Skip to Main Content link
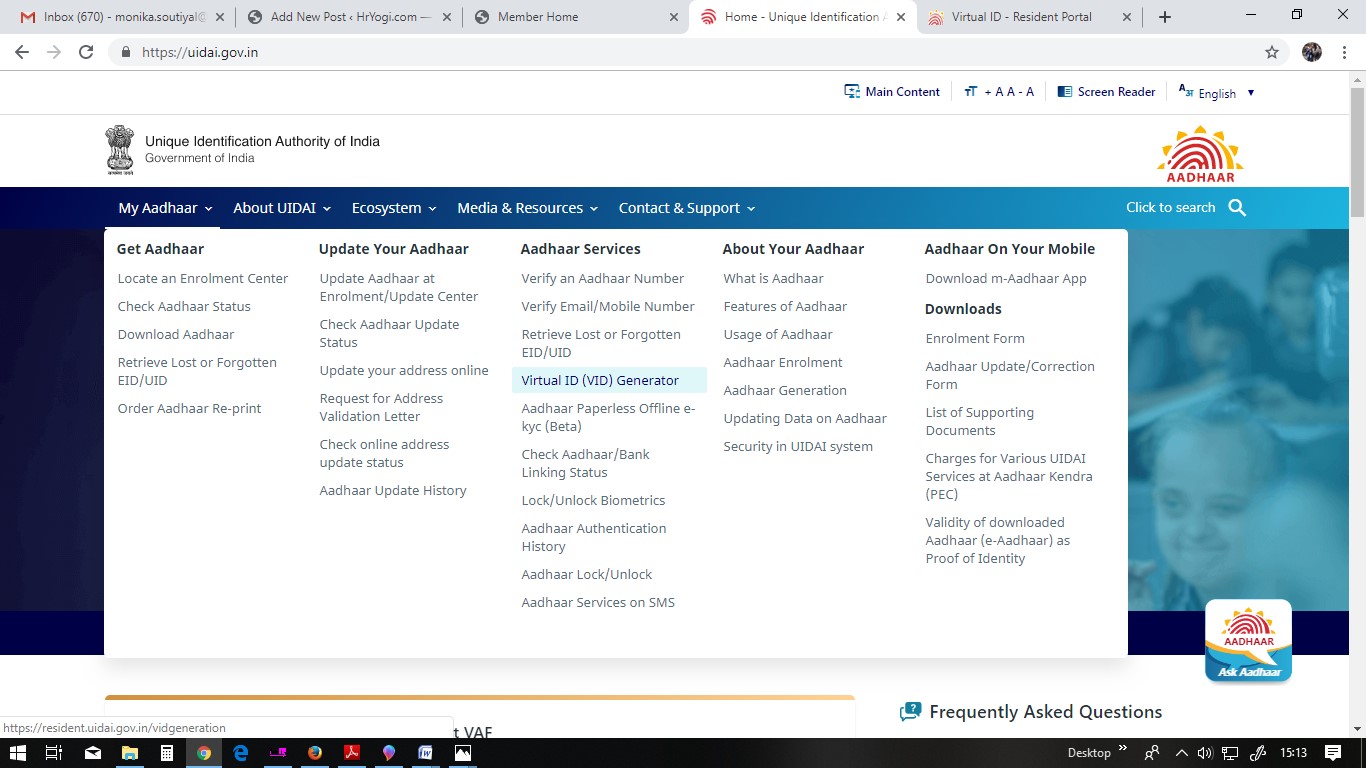The width and height of the screenshot is (1366, 768). 892,92
